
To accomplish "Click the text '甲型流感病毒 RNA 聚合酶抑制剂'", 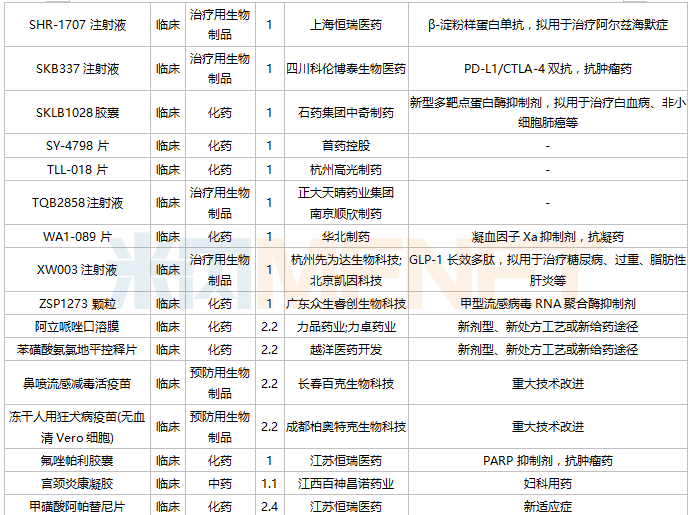I will coord(548,303).
